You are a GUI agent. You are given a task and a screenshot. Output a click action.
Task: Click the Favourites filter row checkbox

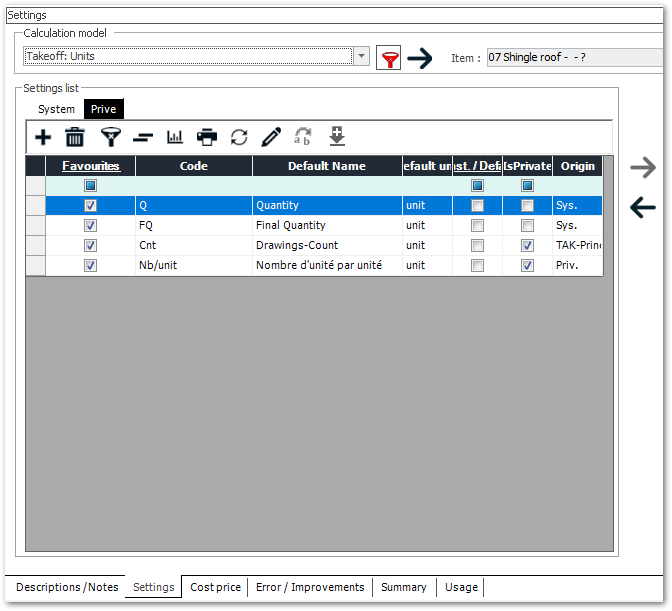(x=91, y=186)
